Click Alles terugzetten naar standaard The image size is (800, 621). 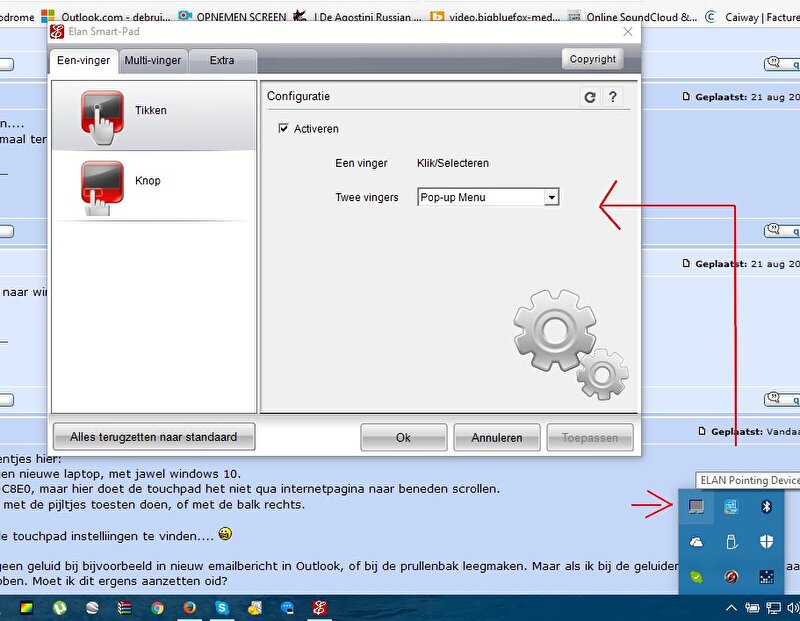pos(154,437)
